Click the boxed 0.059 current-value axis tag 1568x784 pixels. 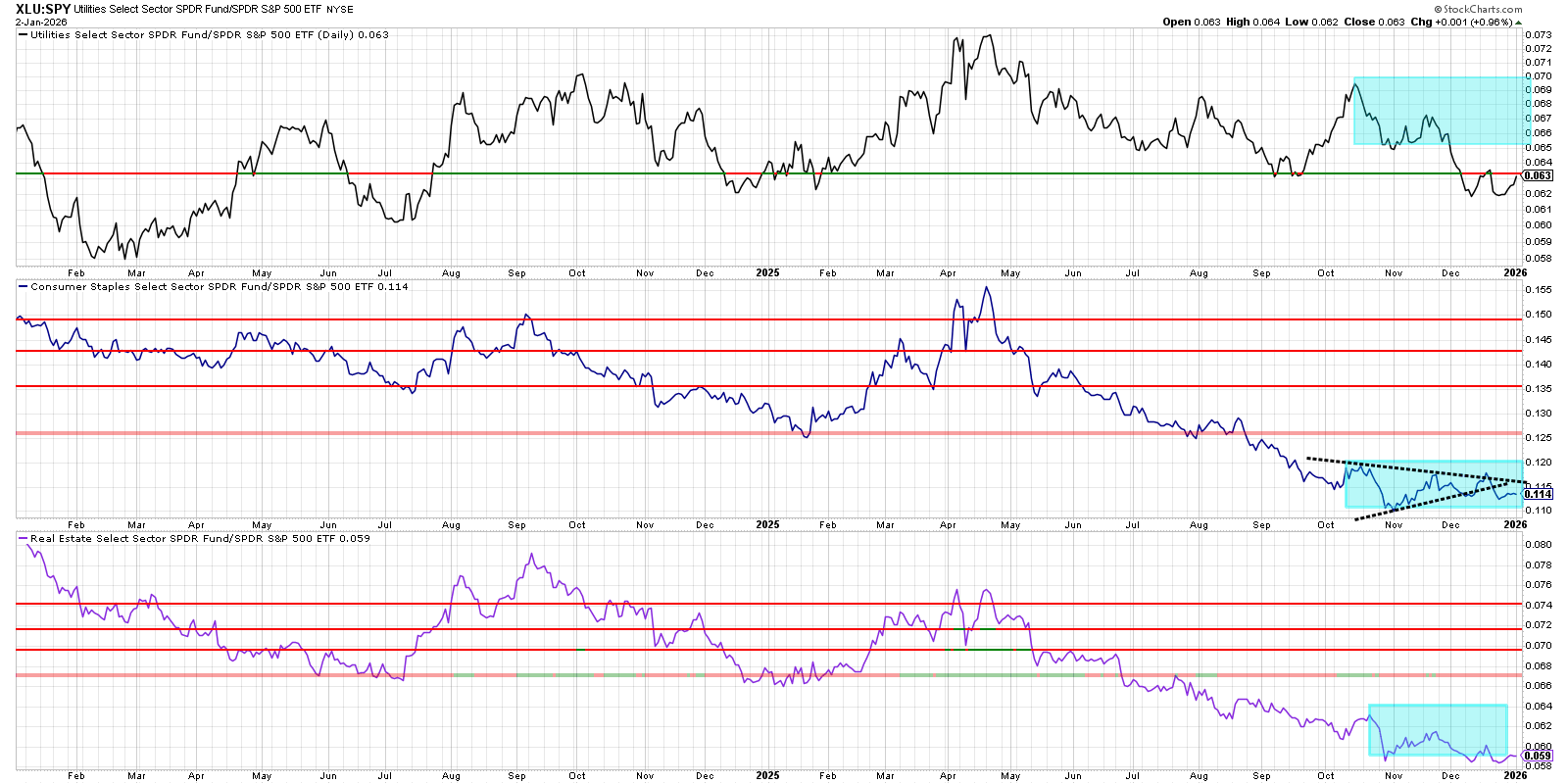1539,756
